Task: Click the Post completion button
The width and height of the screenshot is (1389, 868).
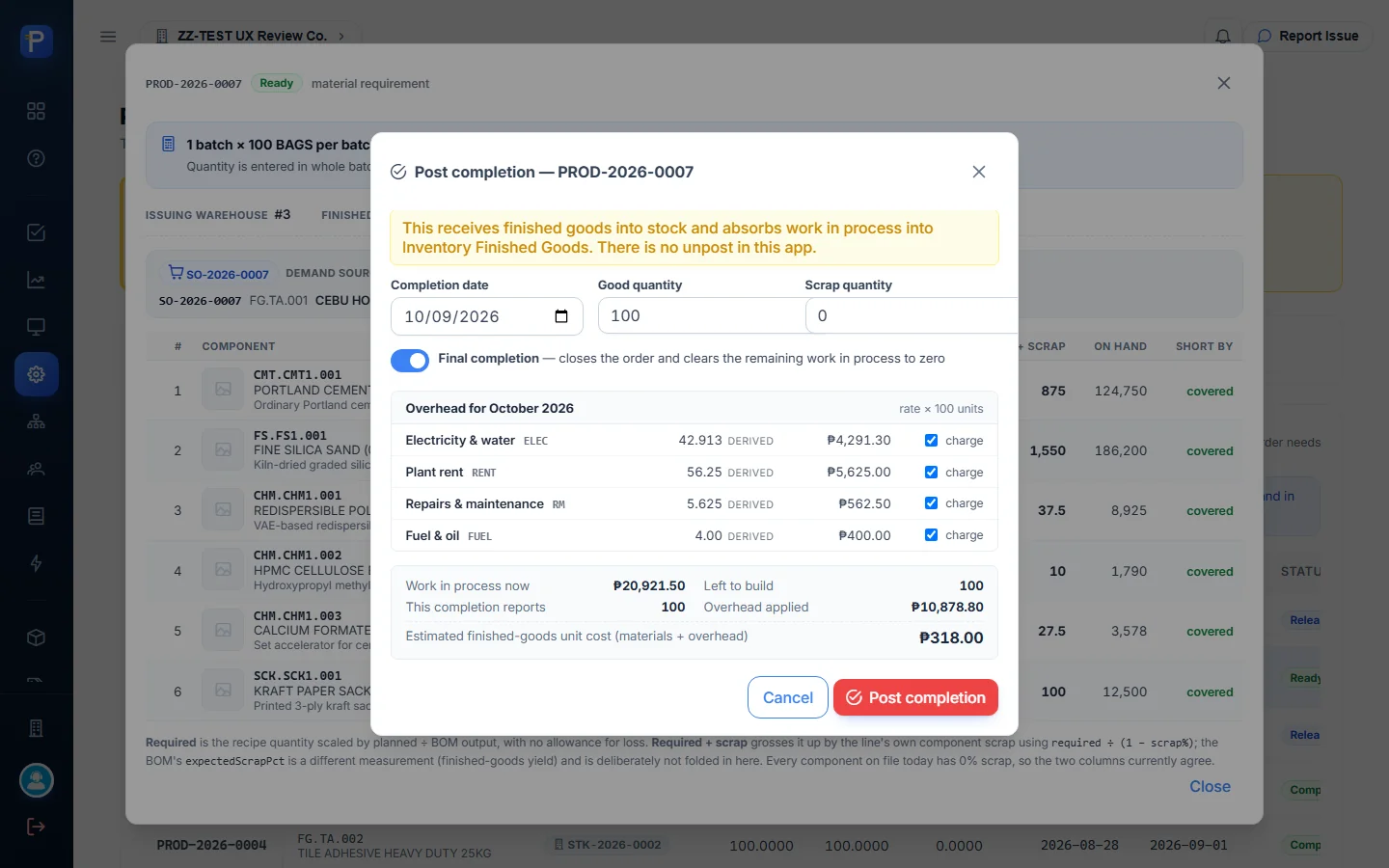Action: (x=915, y=697)
